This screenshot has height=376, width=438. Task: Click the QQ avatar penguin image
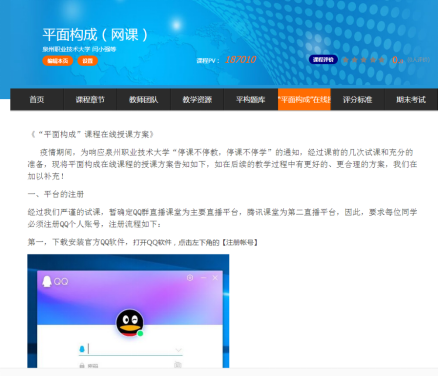coord(130,322)
